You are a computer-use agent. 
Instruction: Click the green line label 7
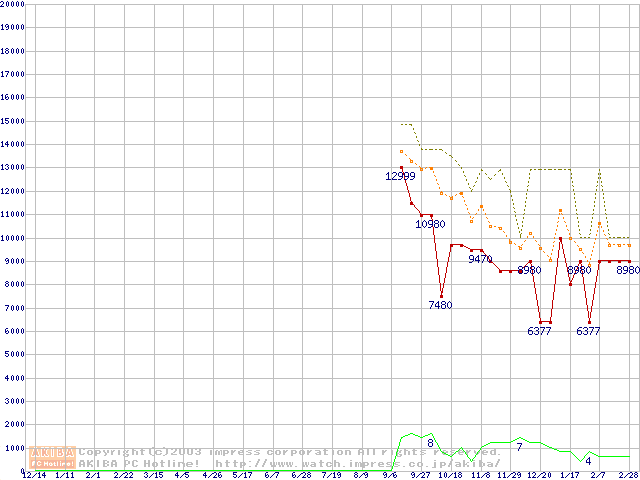pos(519,447)
